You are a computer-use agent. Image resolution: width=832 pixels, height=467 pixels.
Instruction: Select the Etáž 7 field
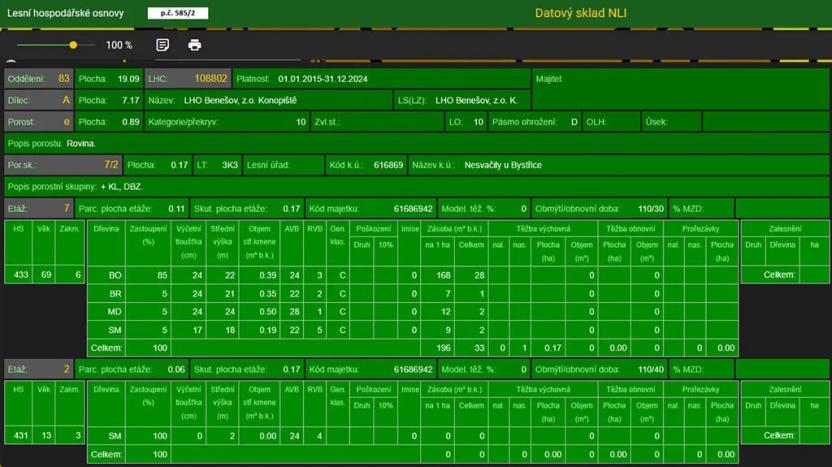[38, 208]
